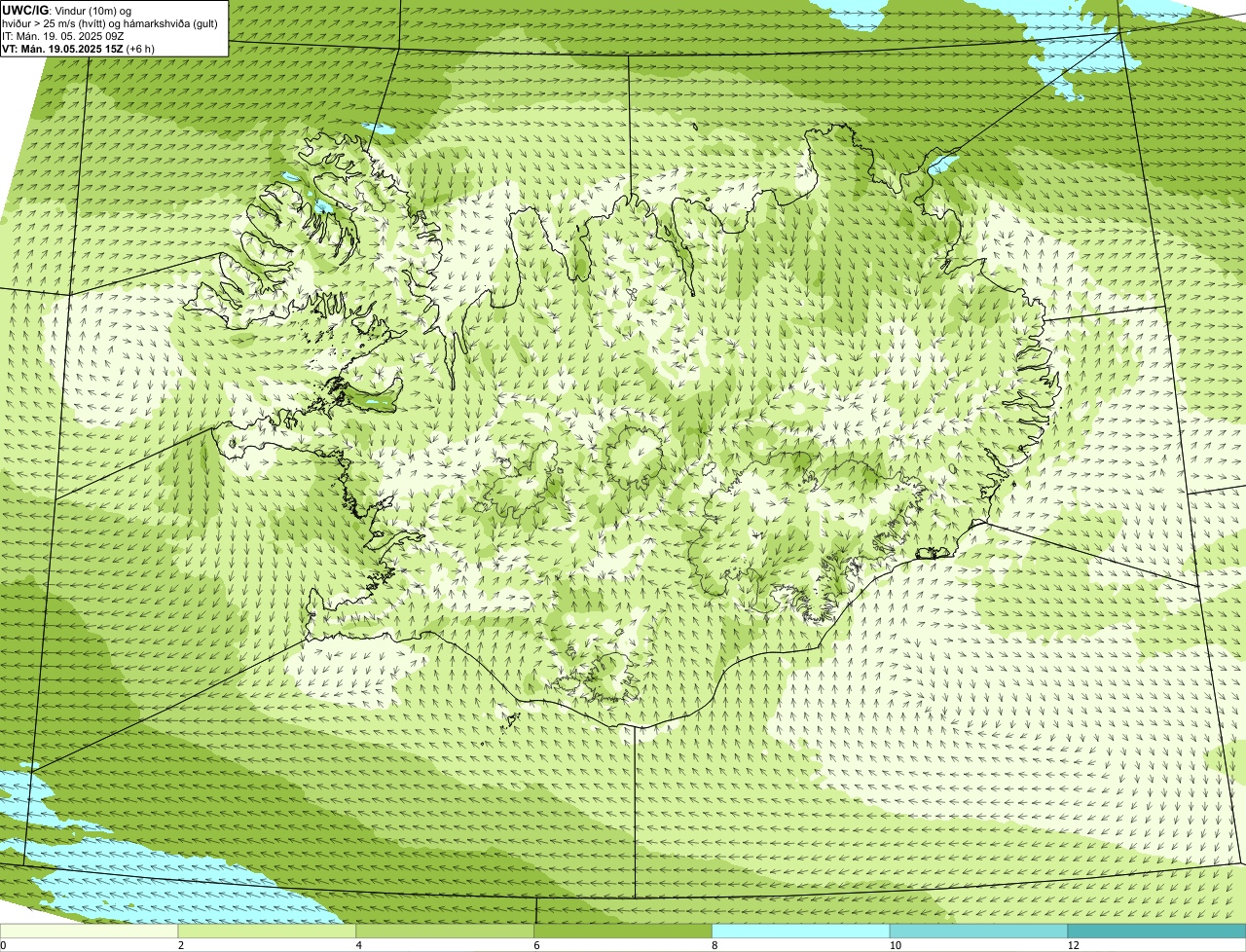The image size is (1246, 952).
Task: Click the "2" label under the color scale
Action: coord(180,945)
